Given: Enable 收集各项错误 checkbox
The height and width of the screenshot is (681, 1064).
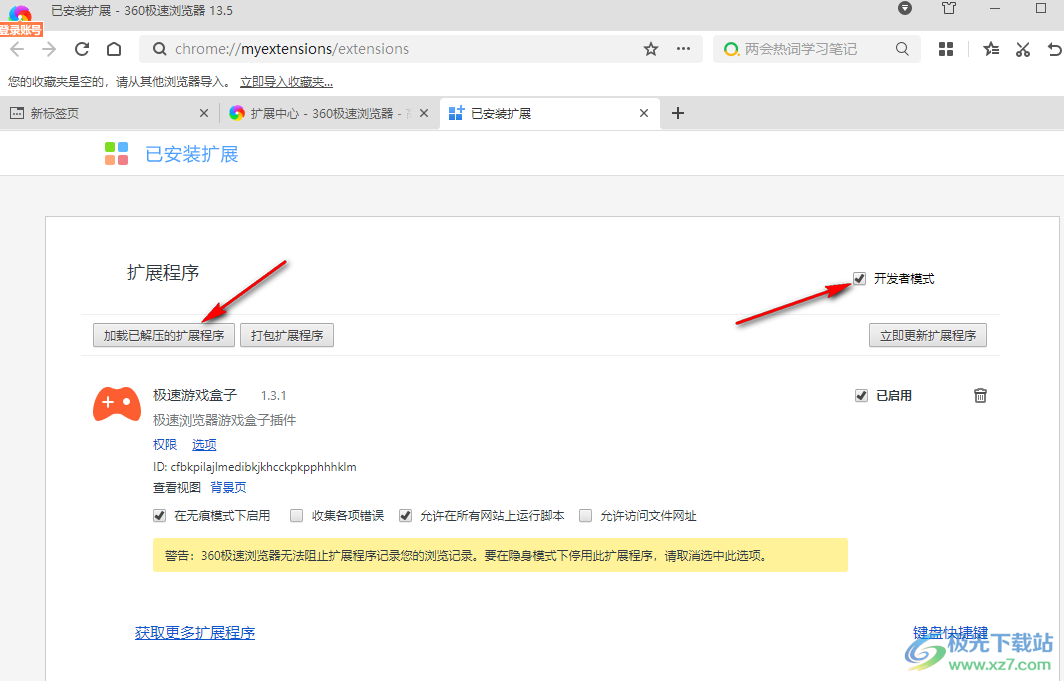Looking at the screenshot, I should point(297,515).
